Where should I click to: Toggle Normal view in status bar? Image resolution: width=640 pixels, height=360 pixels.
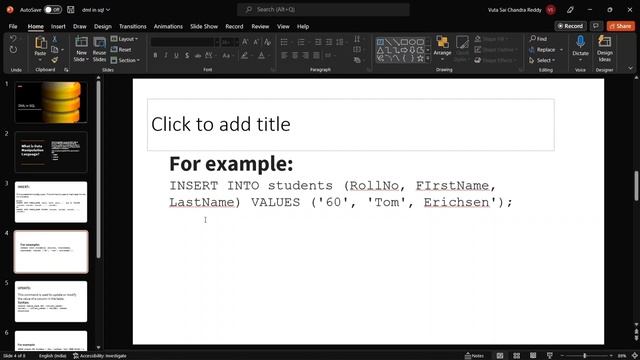click(x=500, y=356)
